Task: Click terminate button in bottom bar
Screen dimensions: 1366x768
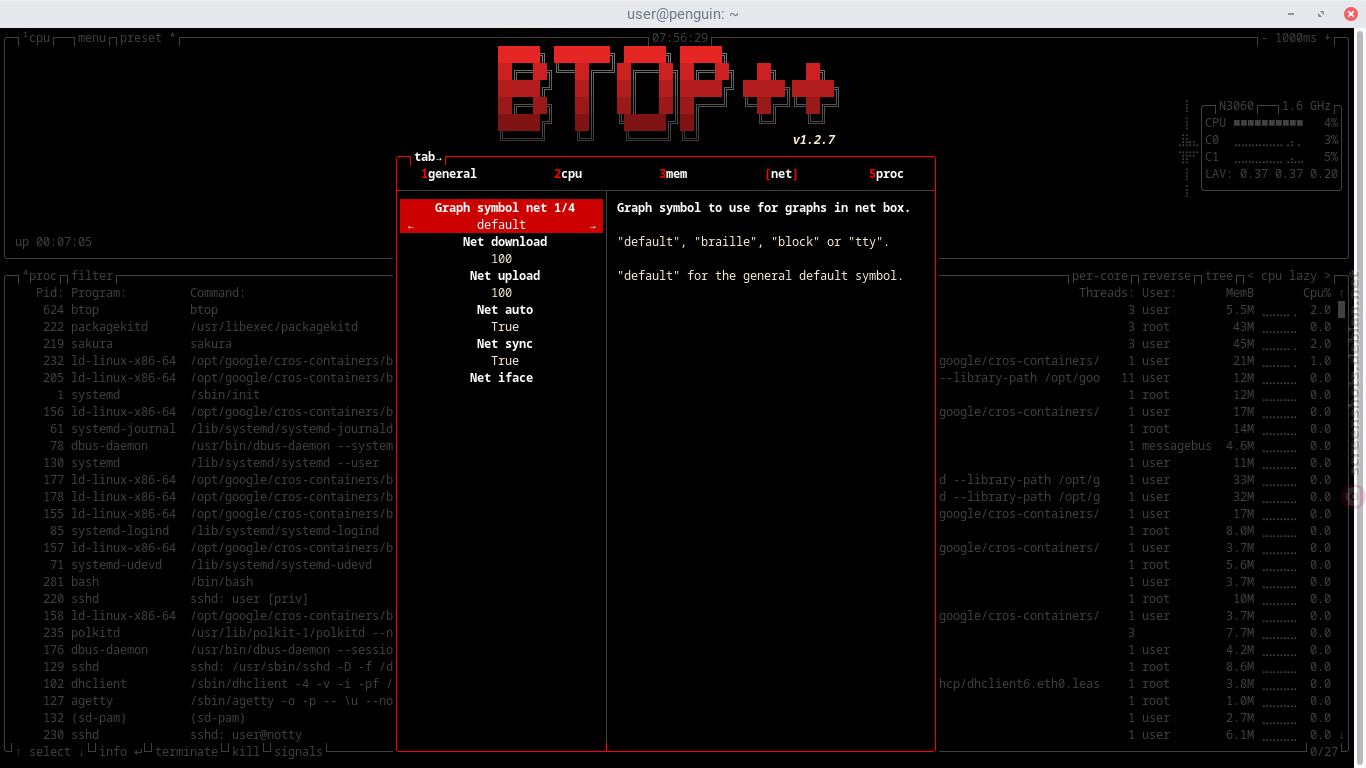Action: 186,752
